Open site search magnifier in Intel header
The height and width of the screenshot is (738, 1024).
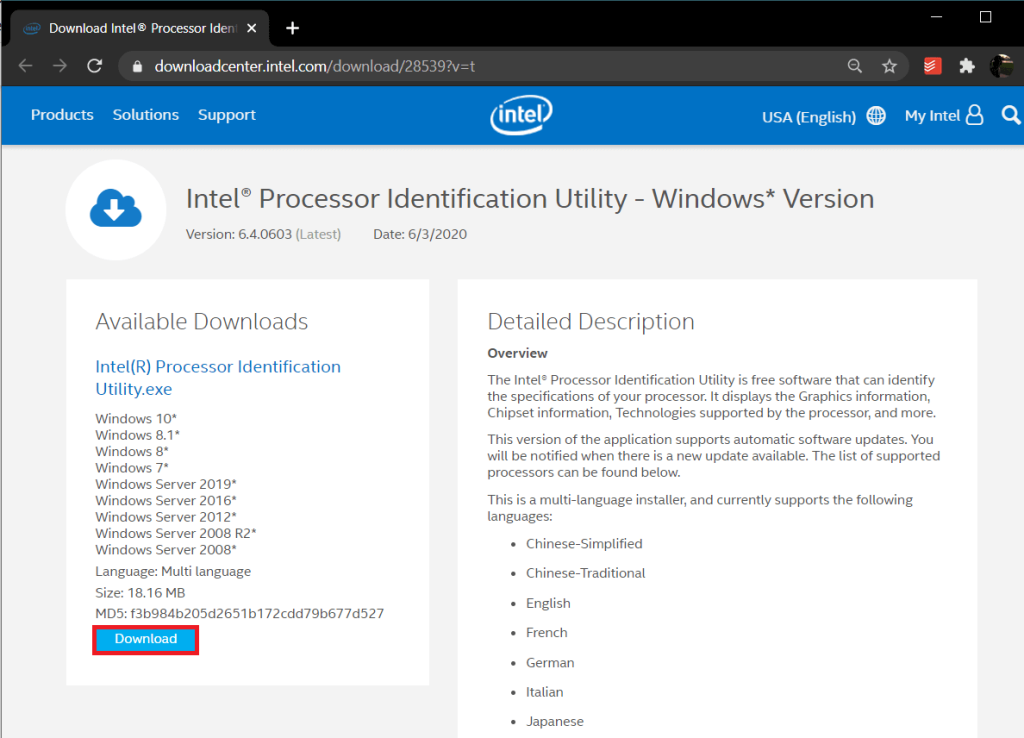coord(1011,115)
